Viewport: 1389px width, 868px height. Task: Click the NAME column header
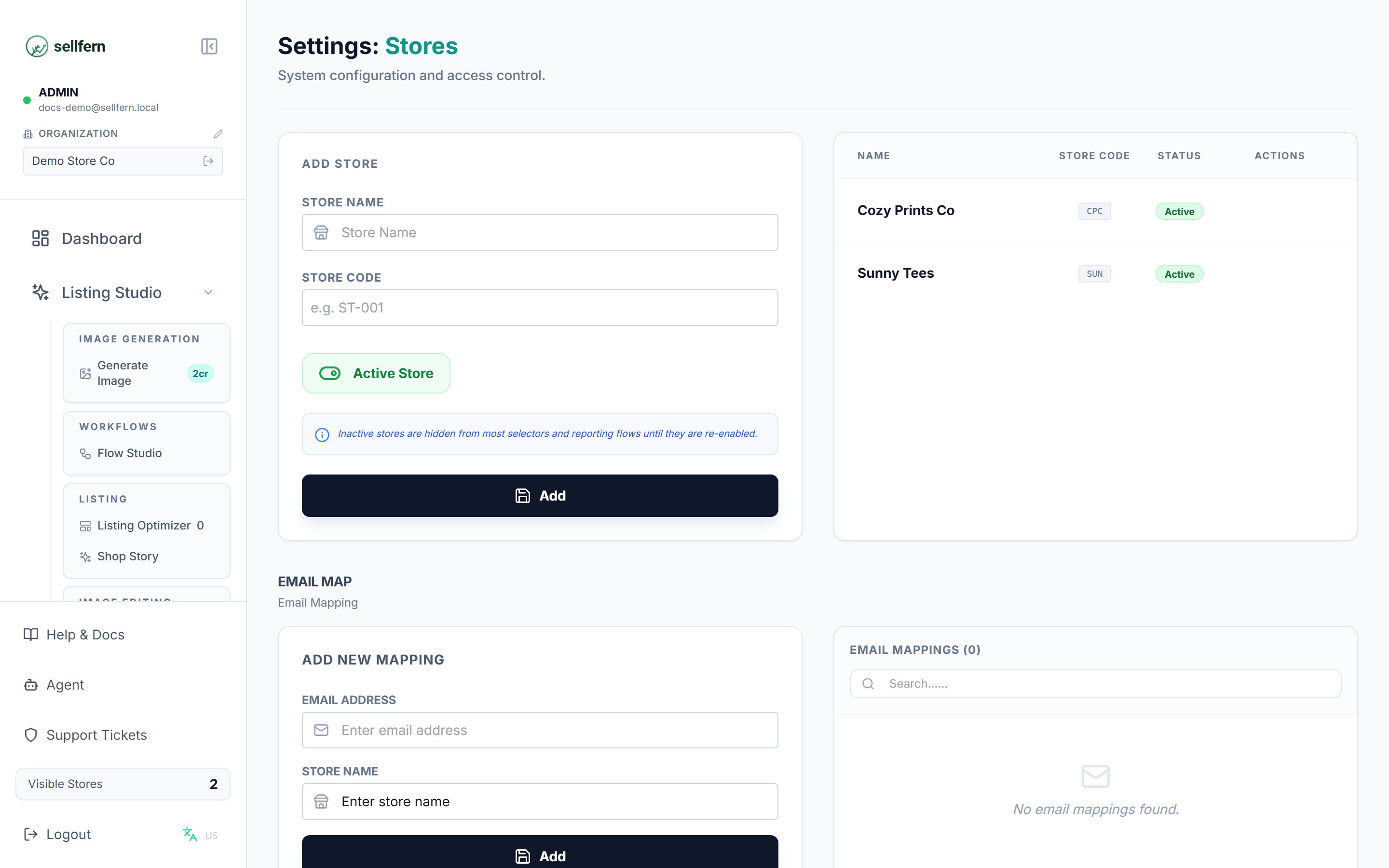click(873, 156)
